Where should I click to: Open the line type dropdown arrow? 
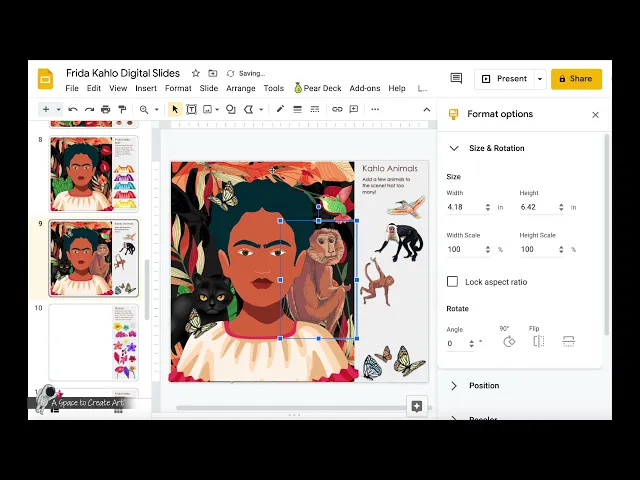pos(261,109)
